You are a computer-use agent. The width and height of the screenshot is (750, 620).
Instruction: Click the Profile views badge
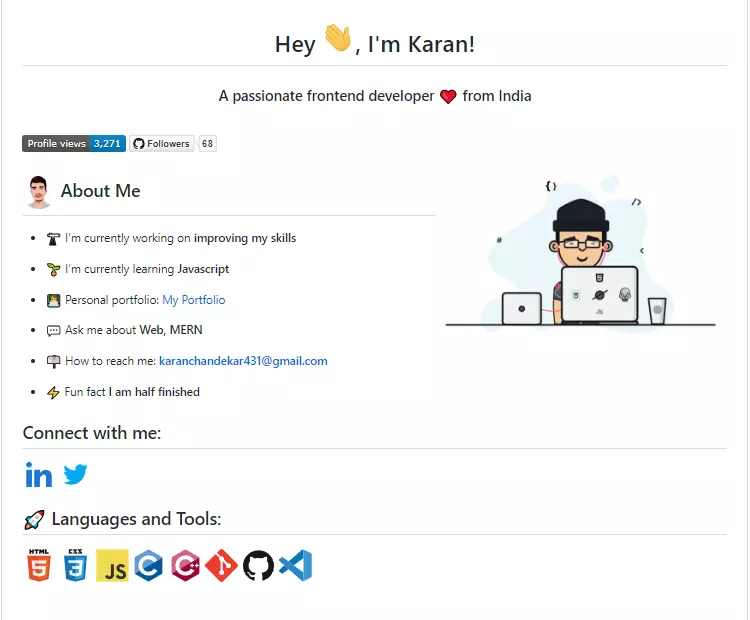tap(74, 144)
